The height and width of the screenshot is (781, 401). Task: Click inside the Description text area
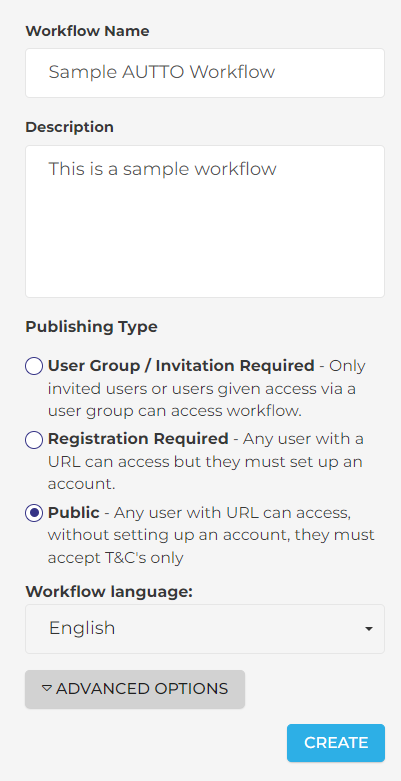[x=205, y=222]
